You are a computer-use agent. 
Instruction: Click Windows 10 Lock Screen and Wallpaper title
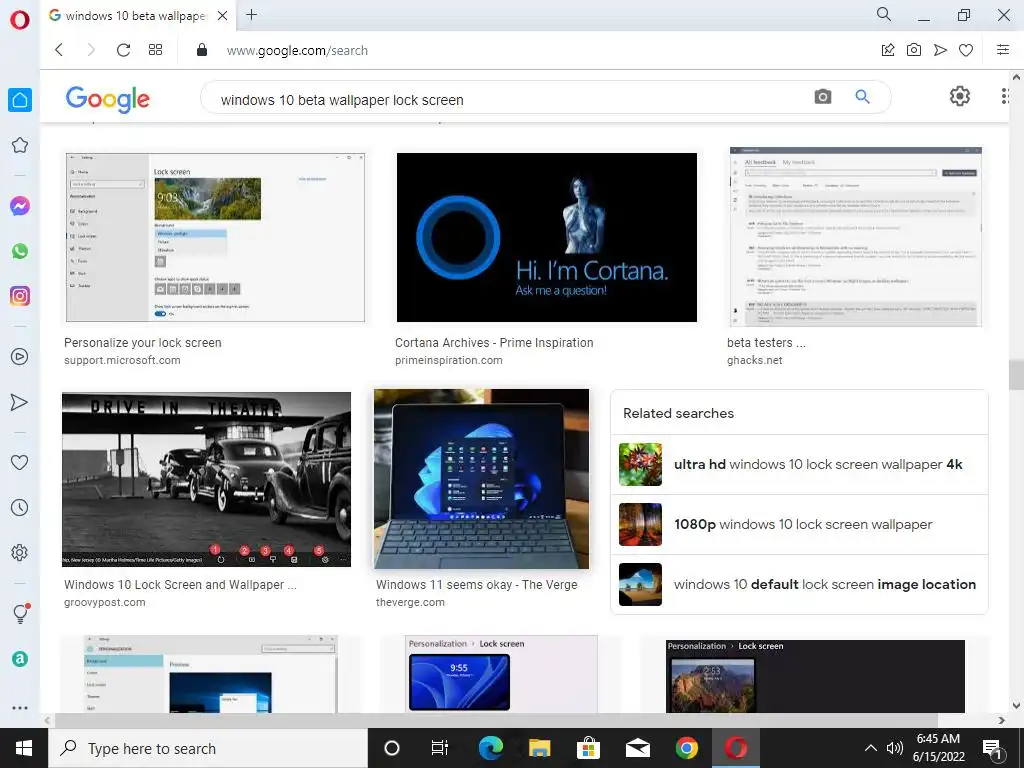click(180, 584)
